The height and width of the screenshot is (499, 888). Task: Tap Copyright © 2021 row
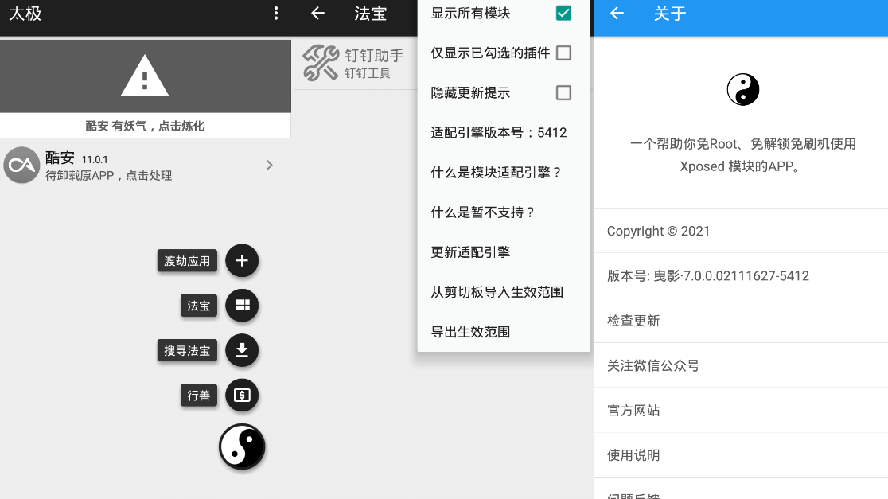[741, 231]
